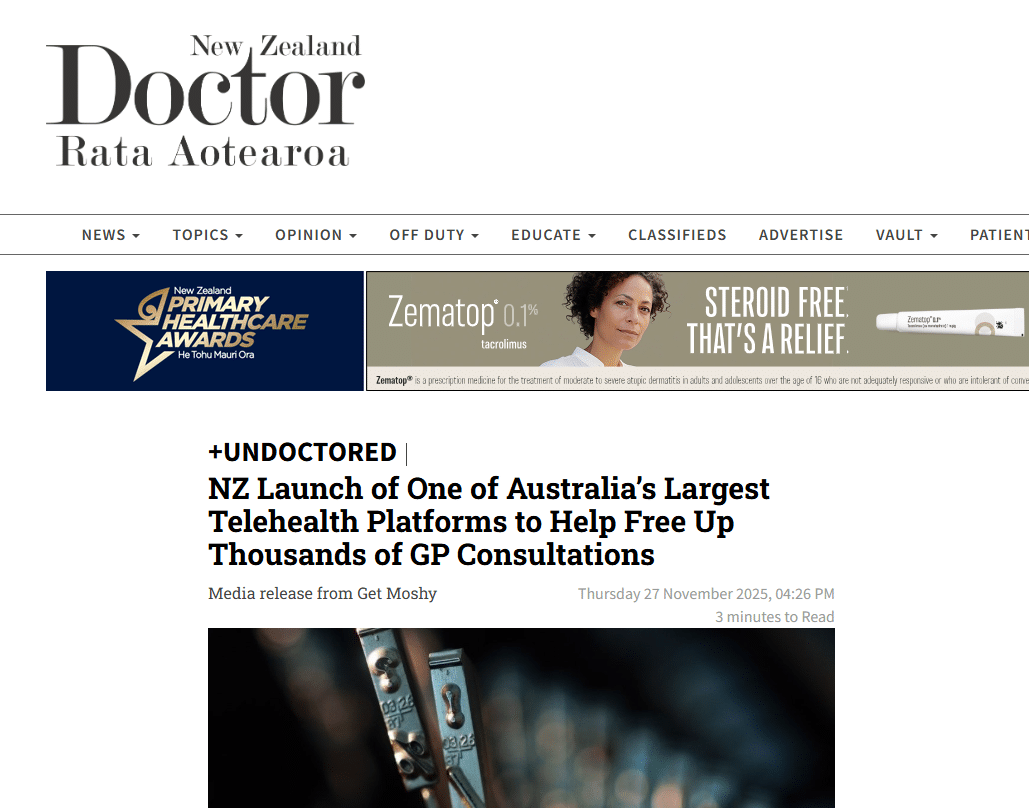Click the Vault menu caret arrow
The width and height of the screenshot is (1029, 808).
coord(934,236)
